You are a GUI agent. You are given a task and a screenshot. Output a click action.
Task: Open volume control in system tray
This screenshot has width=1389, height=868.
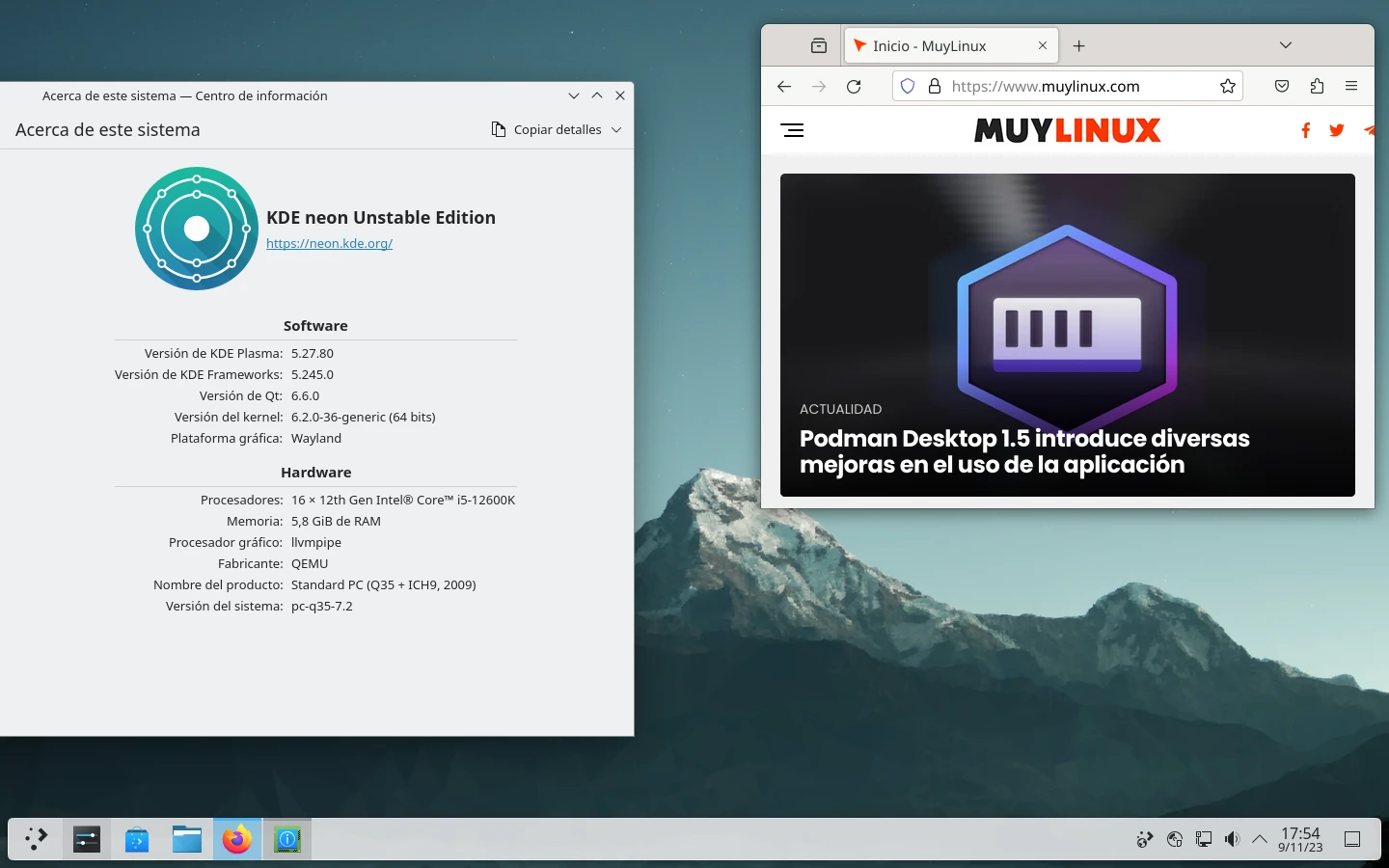pyautogui.click(x=1232, y=839)
